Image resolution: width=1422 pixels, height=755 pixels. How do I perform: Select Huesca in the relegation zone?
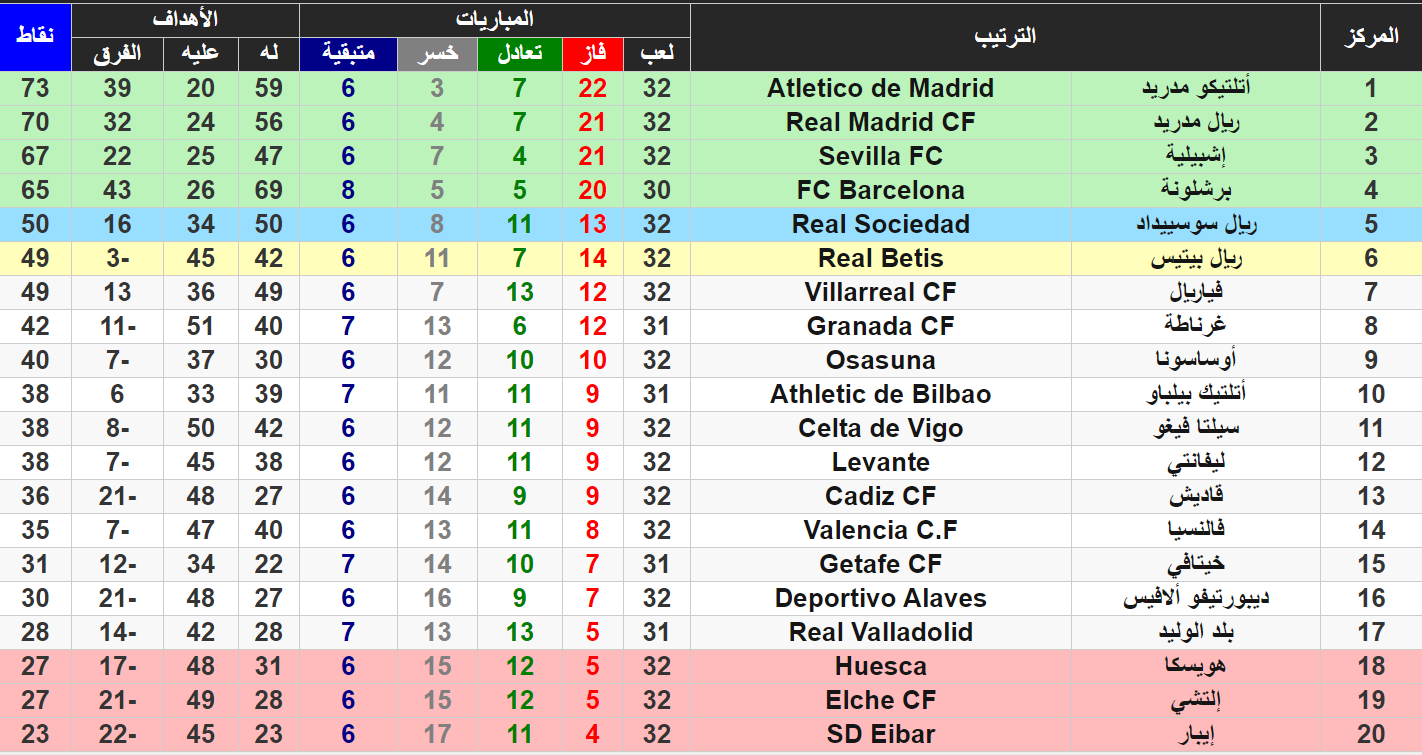881,666
